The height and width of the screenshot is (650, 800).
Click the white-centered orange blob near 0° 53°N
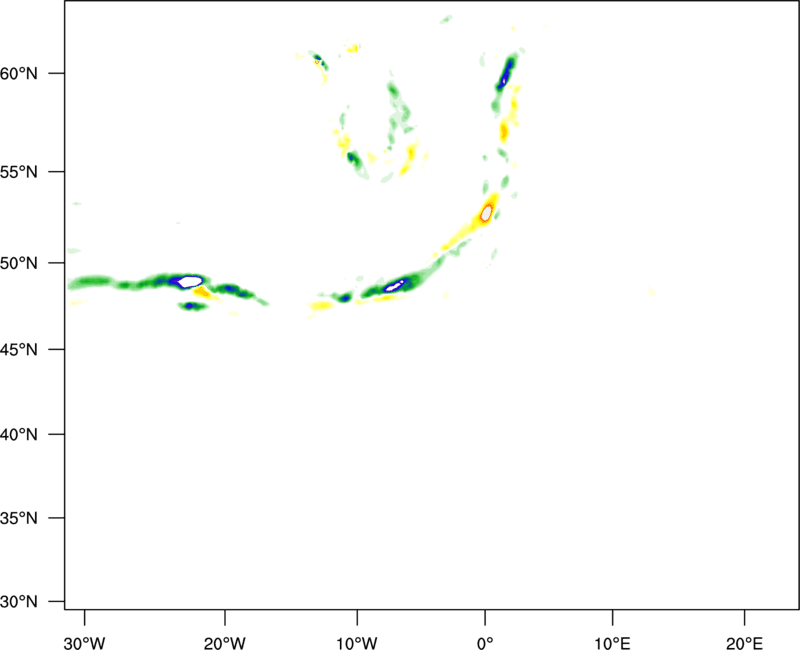tap(486, 212)
